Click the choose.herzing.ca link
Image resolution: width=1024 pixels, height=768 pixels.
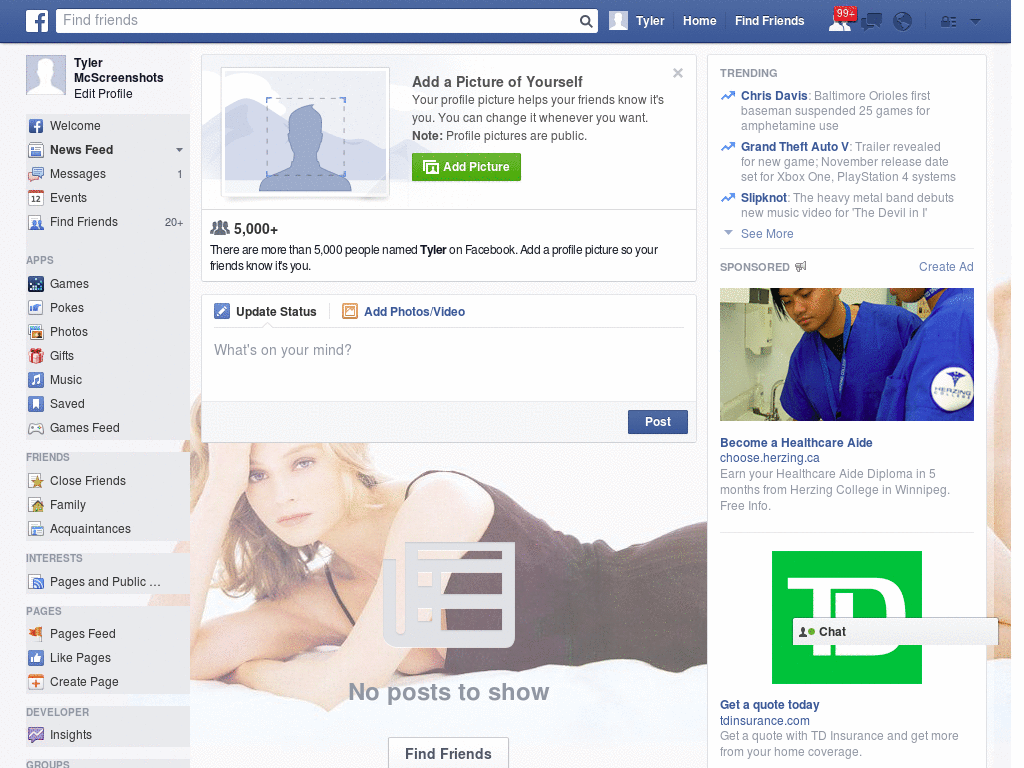[769, 458]
